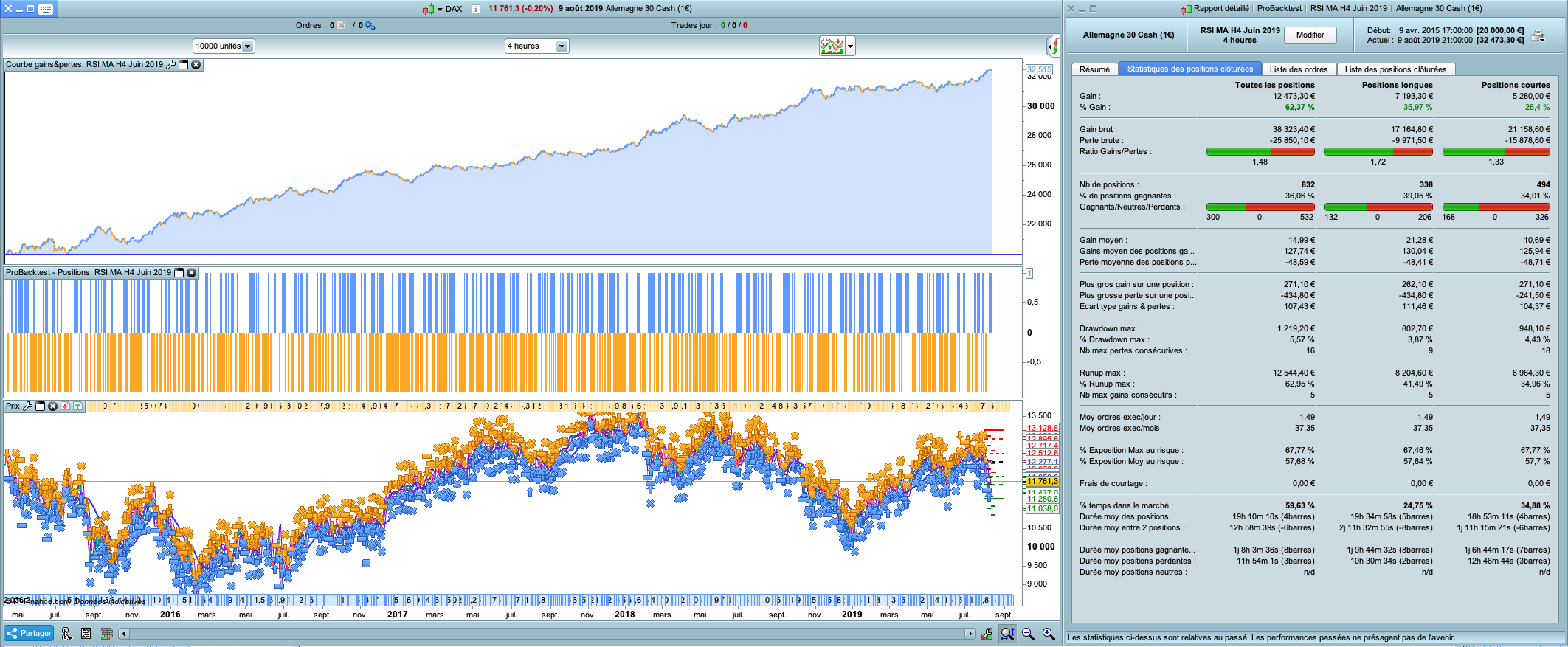
Task: Toggle maximize on Courbe gains&pertes panel
Action: 184,65
